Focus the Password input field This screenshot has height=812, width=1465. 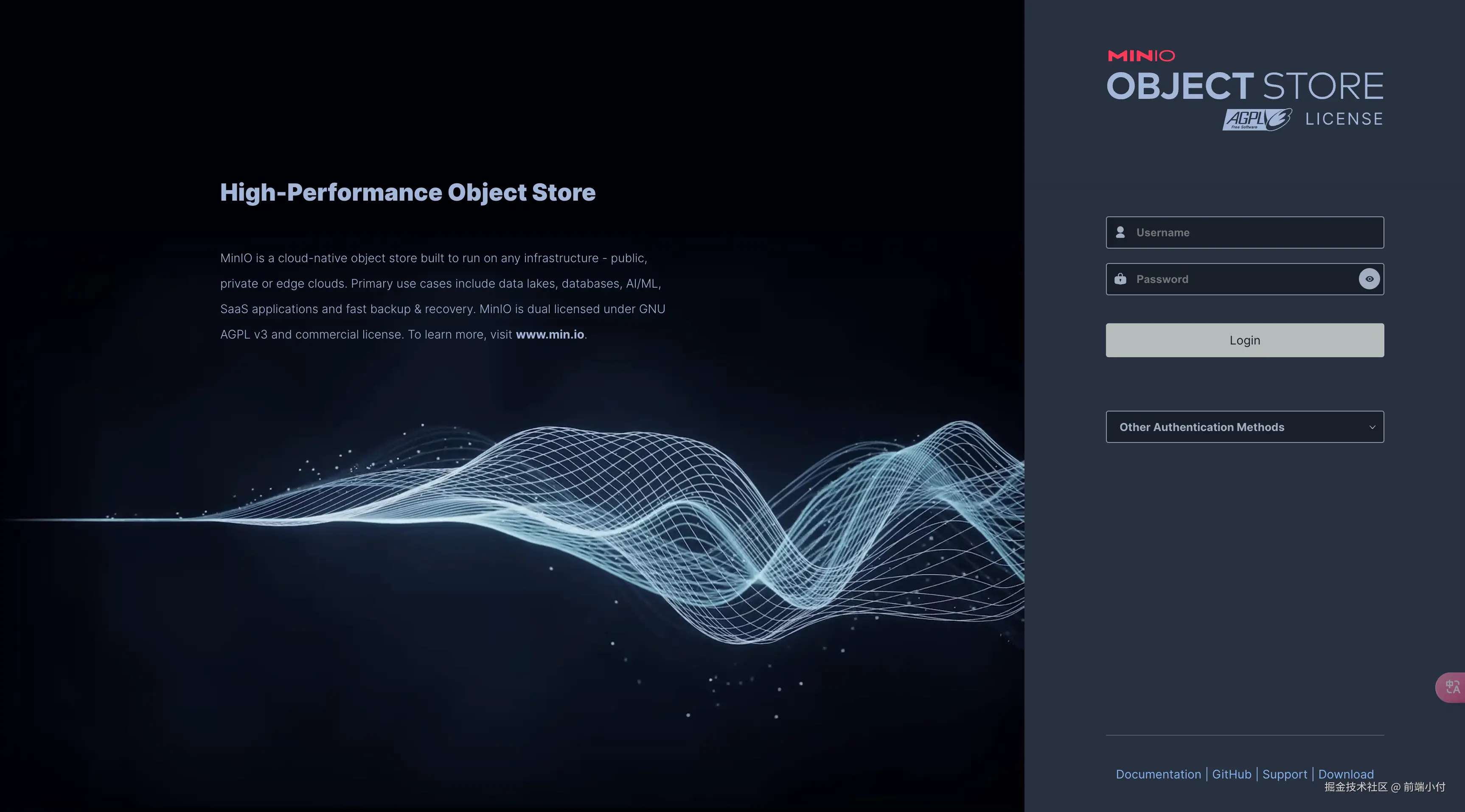click(x=1240, y=279)
